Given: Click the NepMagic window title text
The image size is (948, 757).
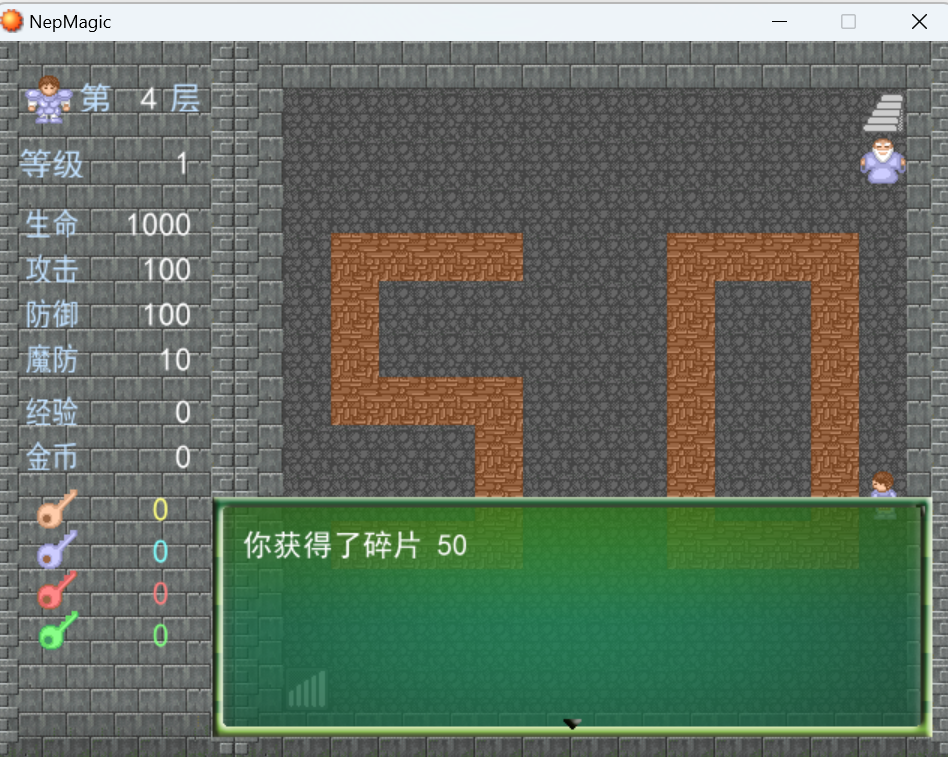Looking at the screenshot, I should 70,22.
